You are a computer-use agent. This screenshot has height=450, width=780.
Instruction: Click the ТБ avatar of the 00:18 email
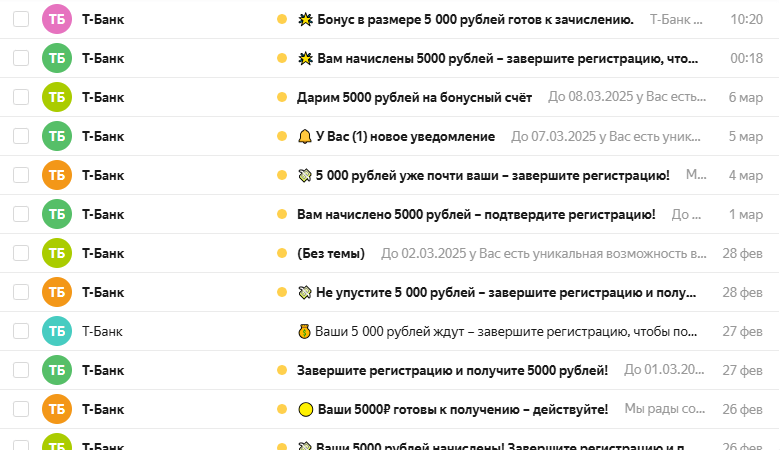point(57,58)
